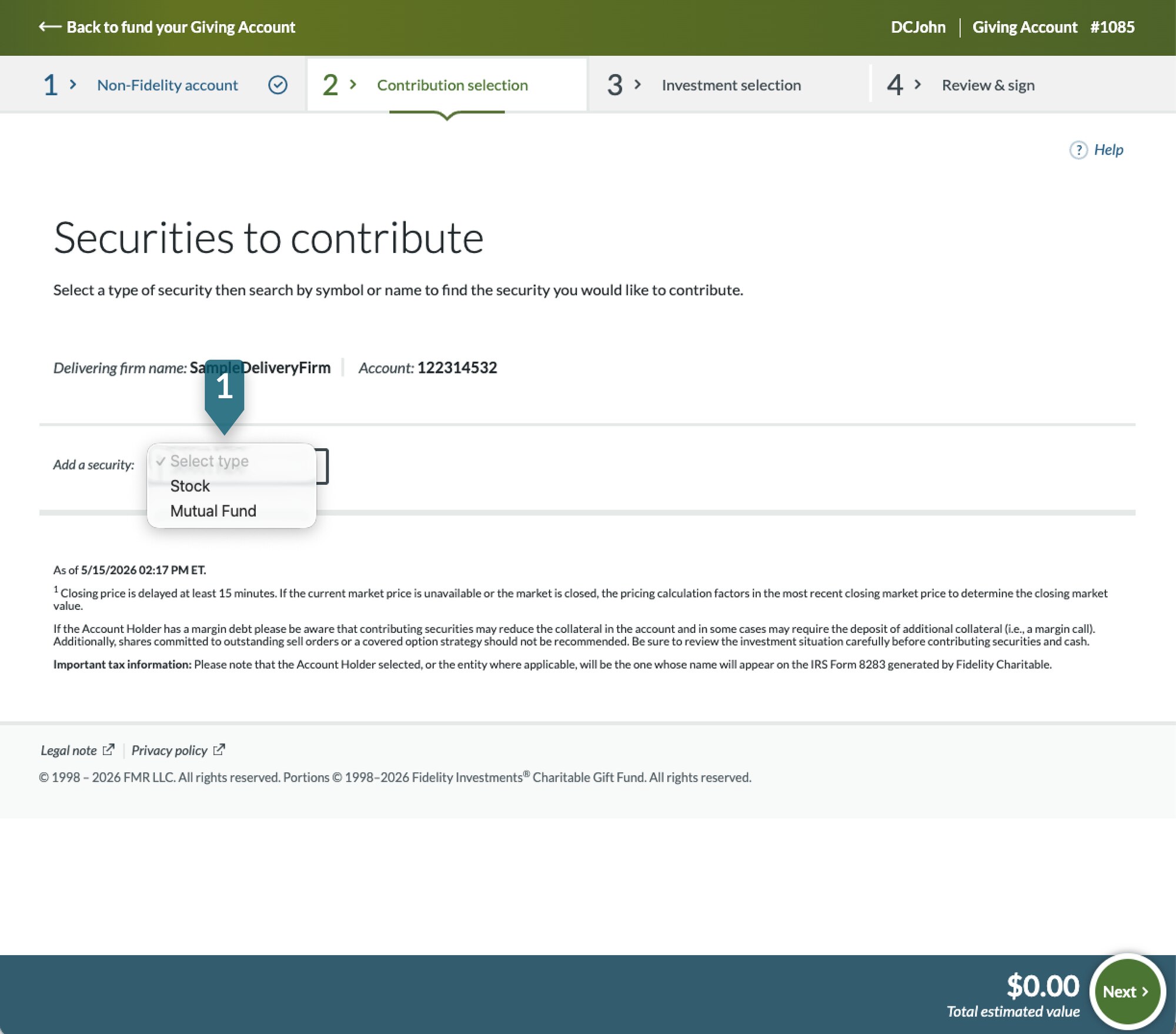The image size is (1176, 1034).
Task: Click the Help question mark icon
Action: tap(1078, 150)
